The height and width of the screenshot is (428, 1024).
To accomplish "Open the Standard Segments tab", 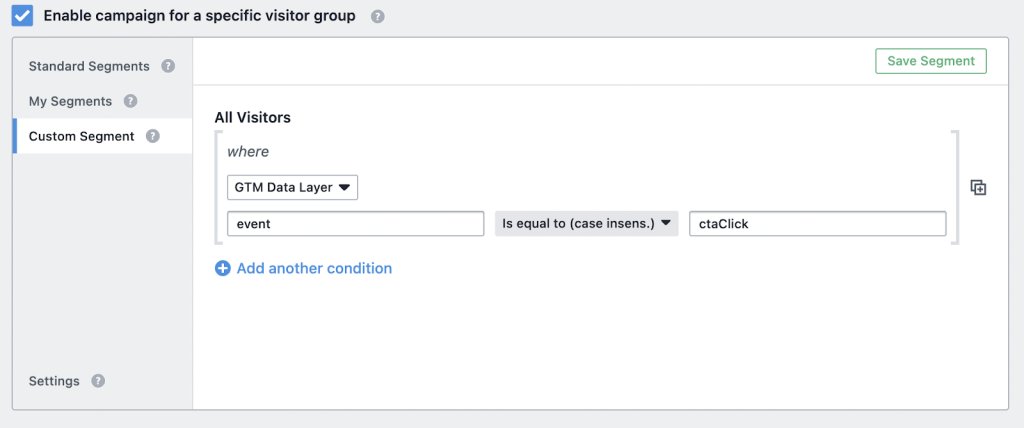I will click(x=89, y=66).
